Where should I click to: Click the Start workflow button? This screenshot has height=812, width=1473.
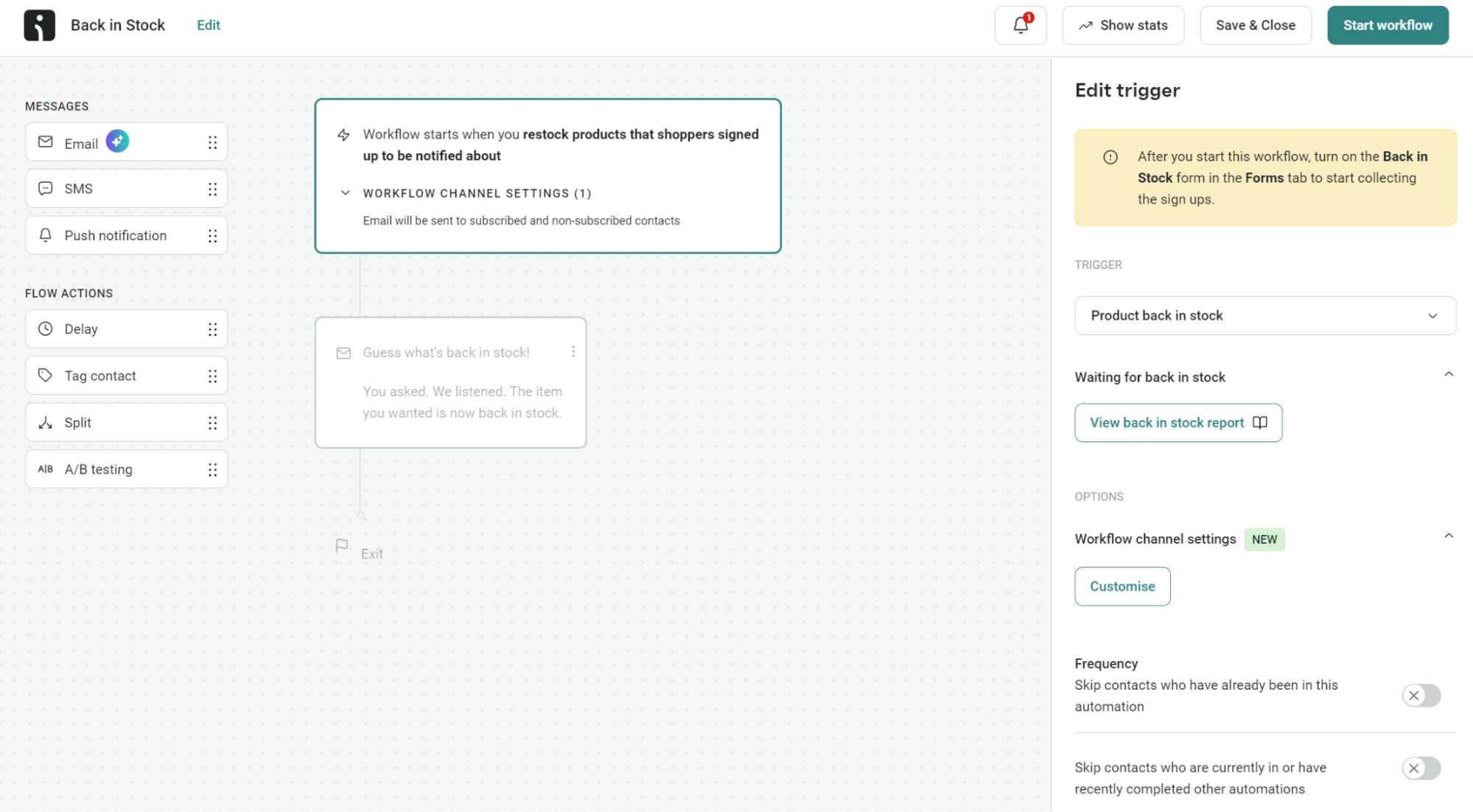[1388, 24]
